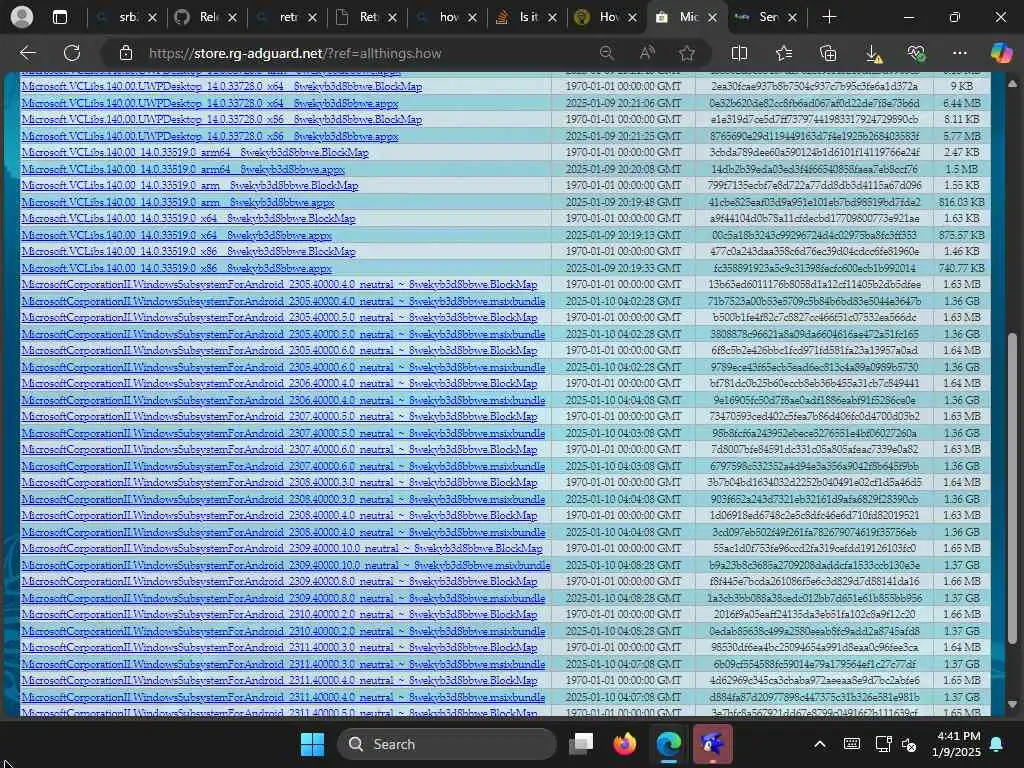
Task: Open Settings and more menu
Action: 959,54
